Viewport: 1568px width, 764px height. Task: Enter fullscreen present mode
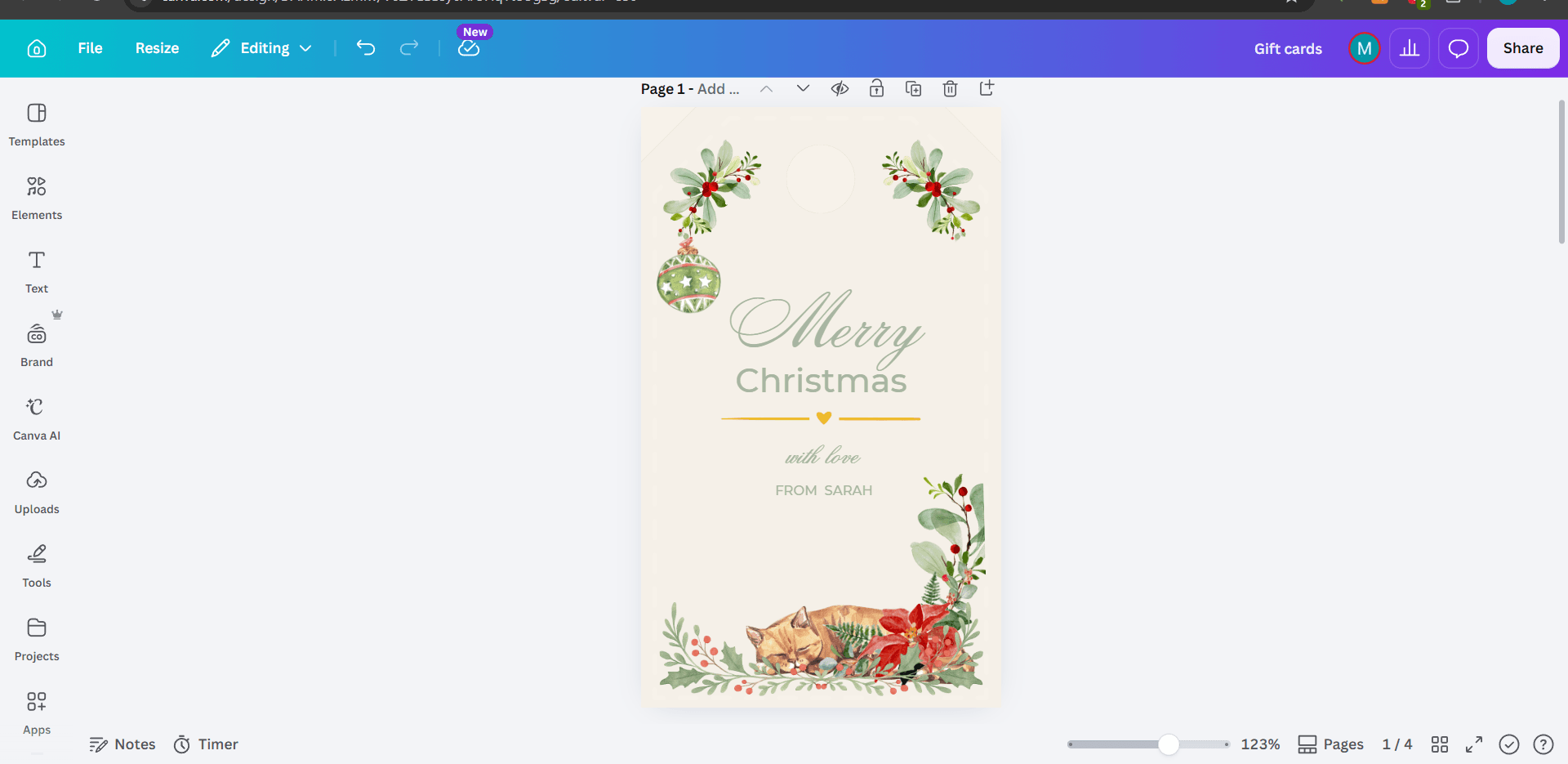tap(1474, 744)
